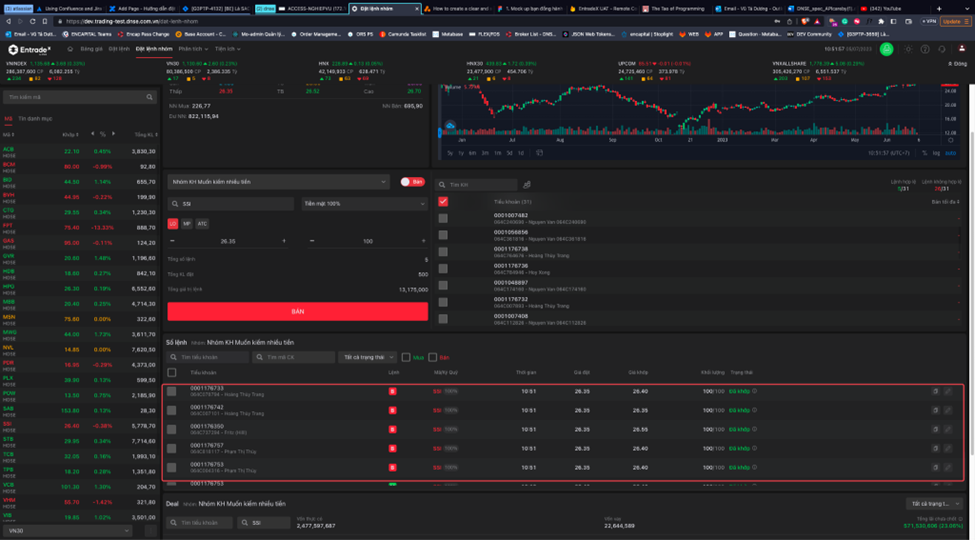975x540 pixels.
Task: Click edit pencil on order 0001176733
Action: 948,391
